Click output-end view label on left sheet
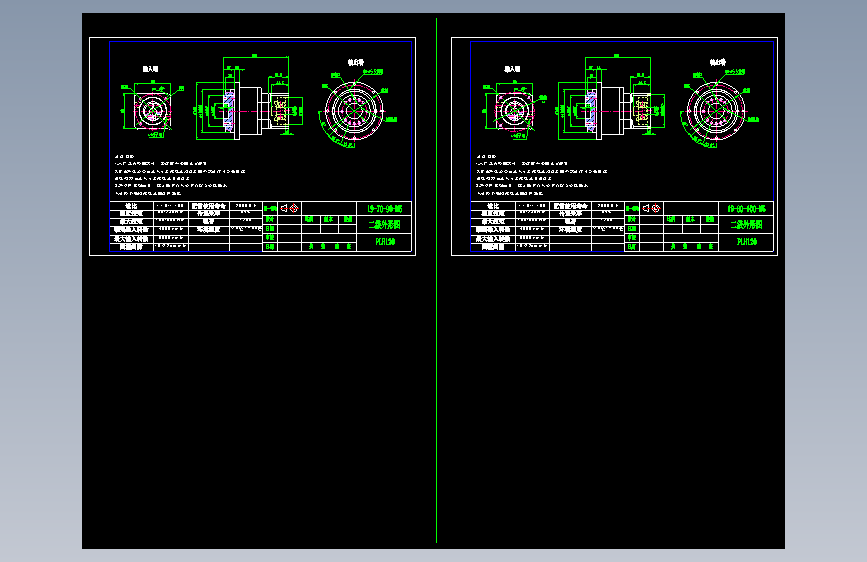The height and width of the screenshot is (562, 867). tap(356, 63)
